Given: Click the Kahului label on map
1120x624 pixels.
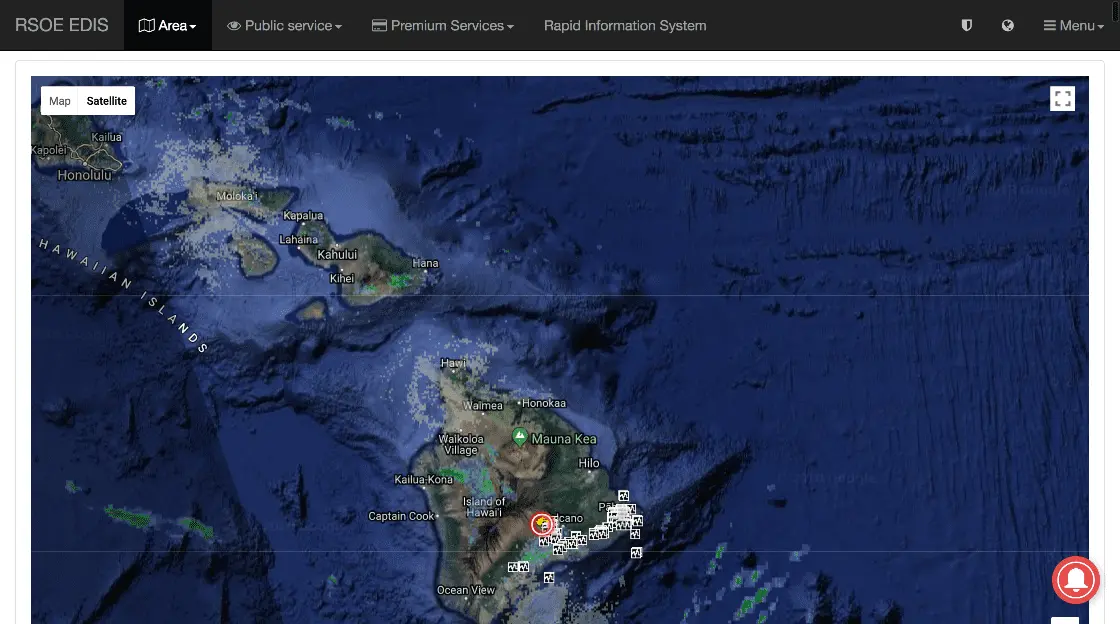Looking at the screenshot, I should click(337, 254).
